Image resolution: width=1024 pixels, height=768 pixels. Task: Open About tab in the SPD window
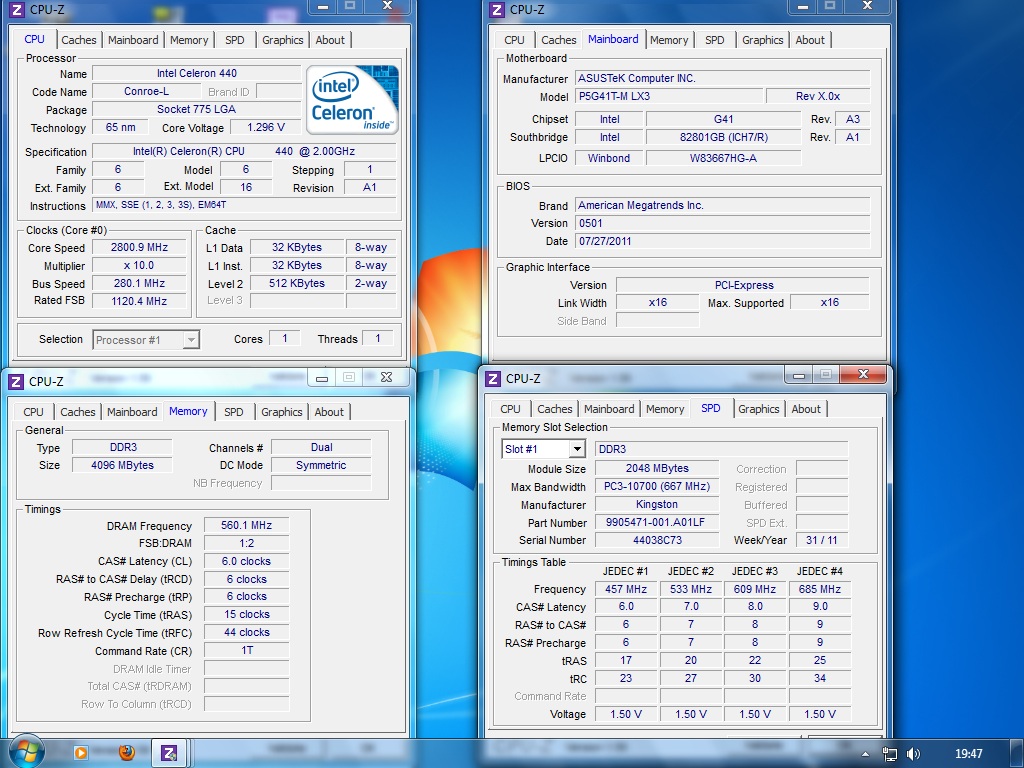coord(806,409)
